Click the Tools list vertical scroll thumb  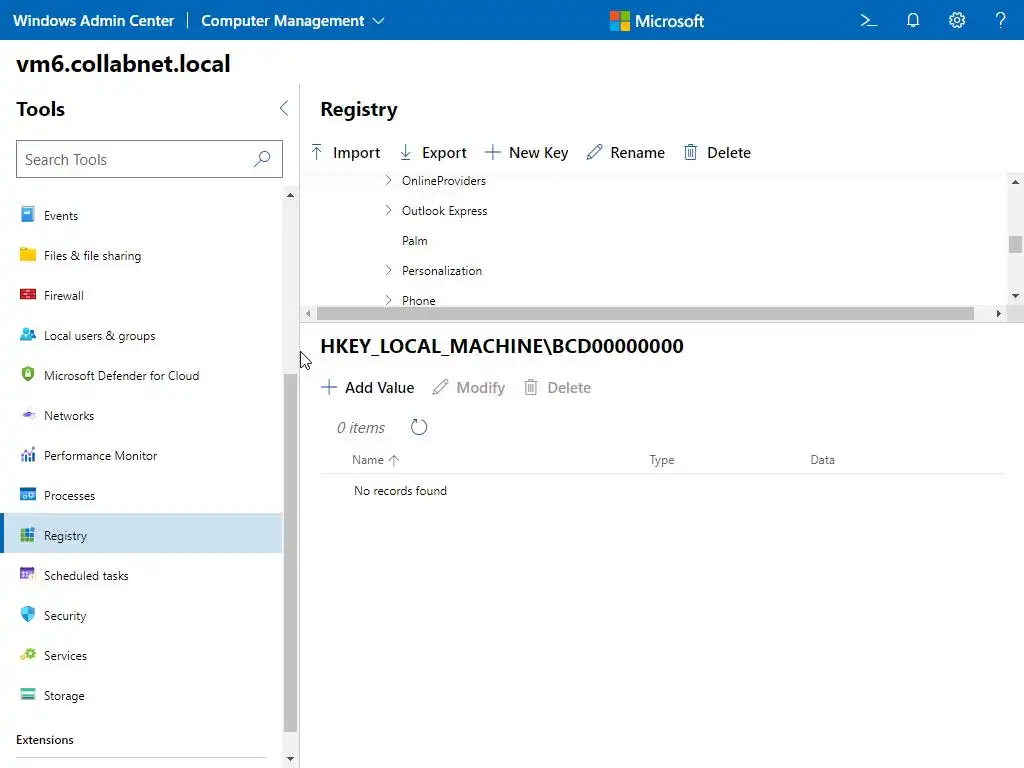click(x=291, y=552)
